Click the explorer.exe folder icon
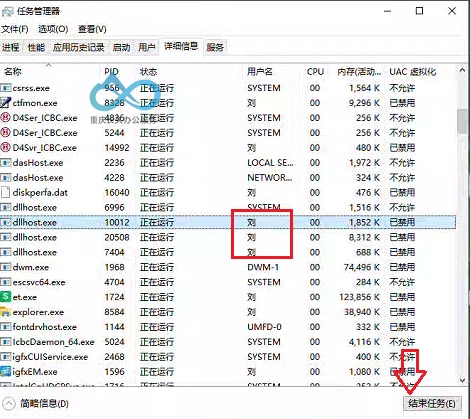The height and width of the screenshot is (419, 470). 6,312
